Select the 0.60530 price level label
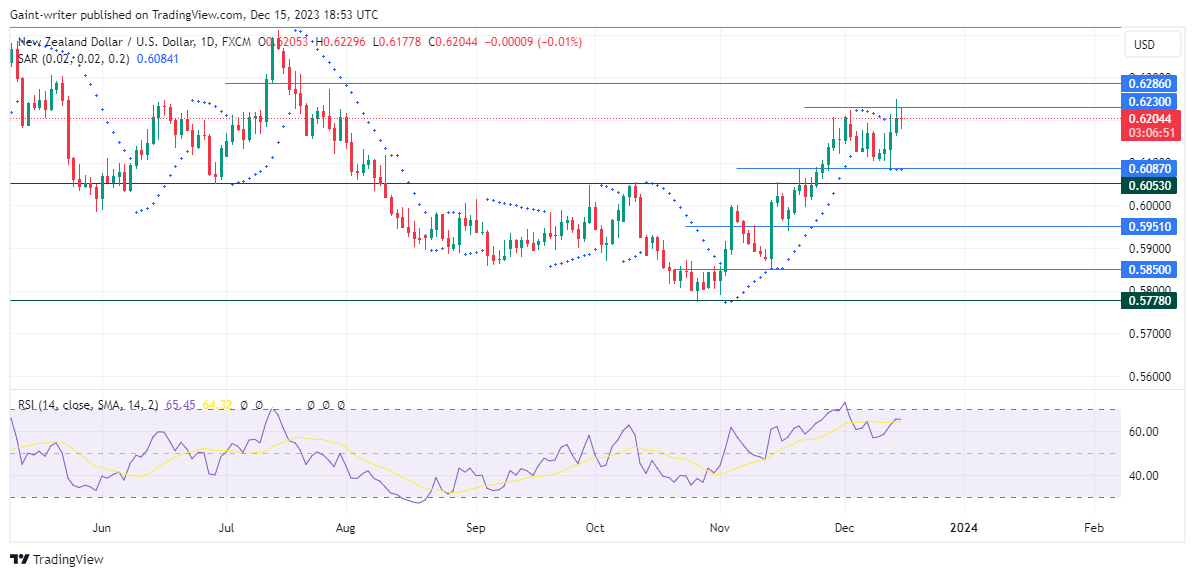The width and height of the screenshot is (1195, 577). (1151, 185)
